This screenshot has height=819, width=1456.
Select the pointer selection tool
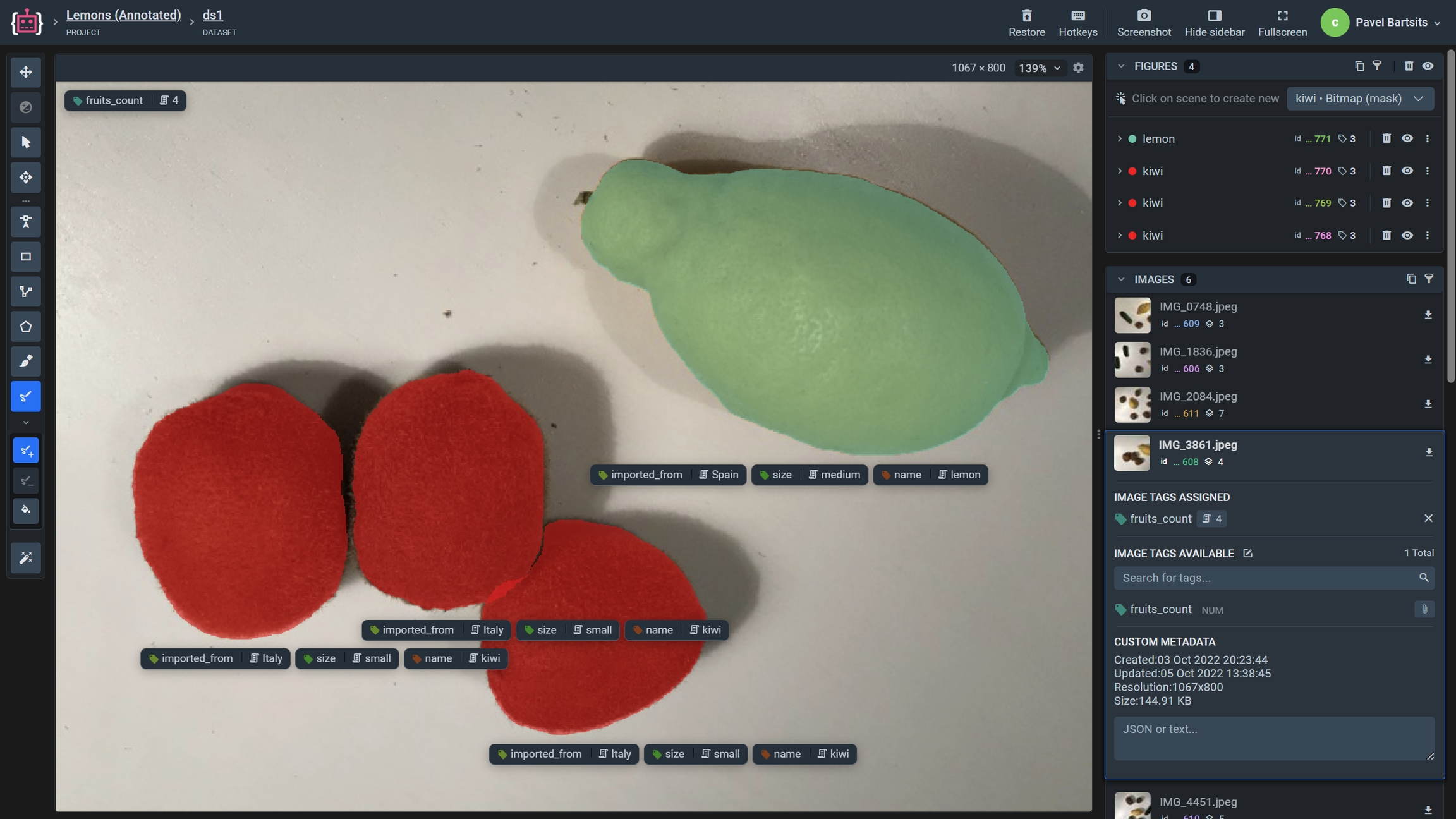click(26, 142)
